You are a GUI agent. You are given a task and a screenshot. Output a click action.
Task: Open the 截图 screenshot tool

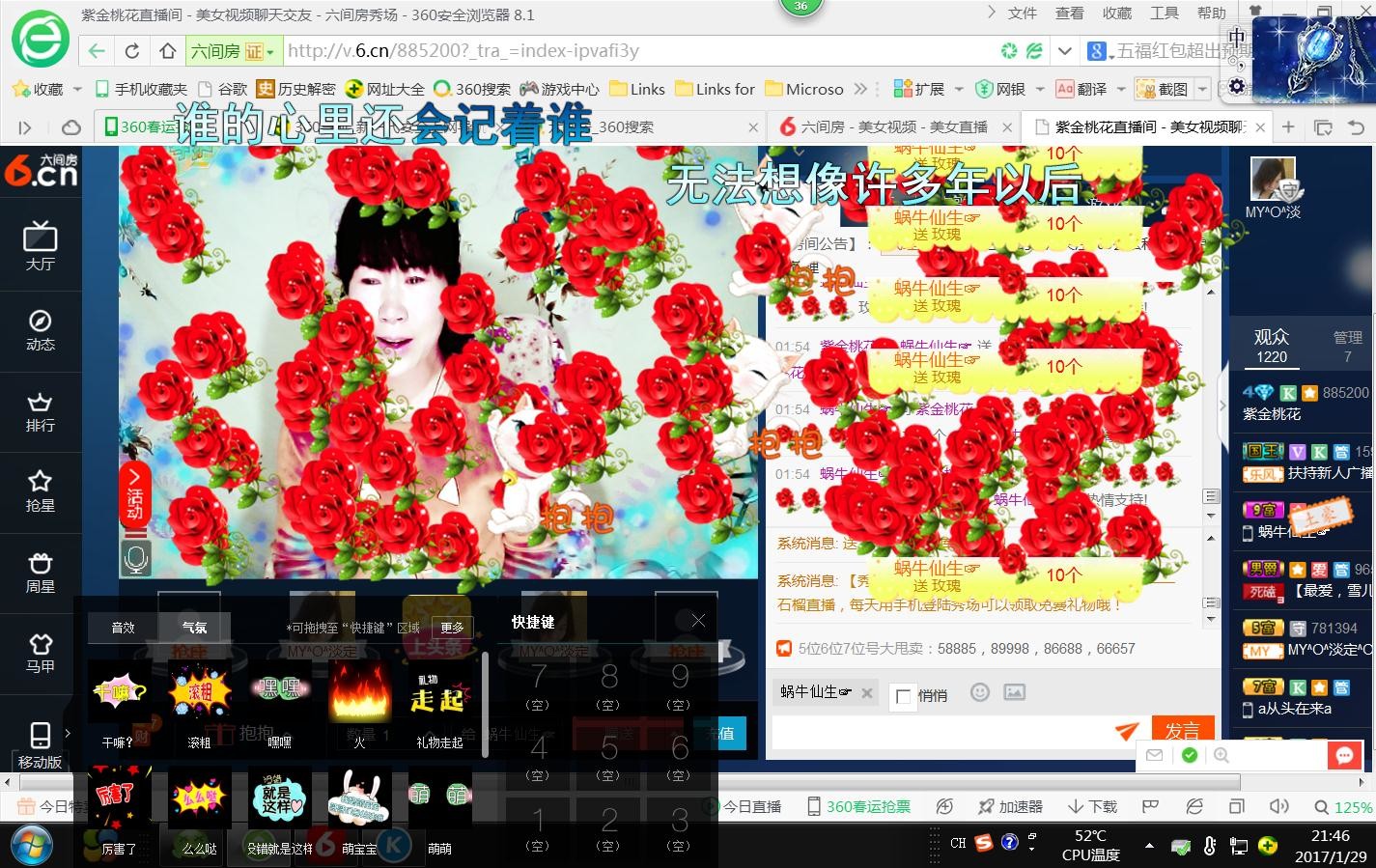click(x=1163, y=89)
